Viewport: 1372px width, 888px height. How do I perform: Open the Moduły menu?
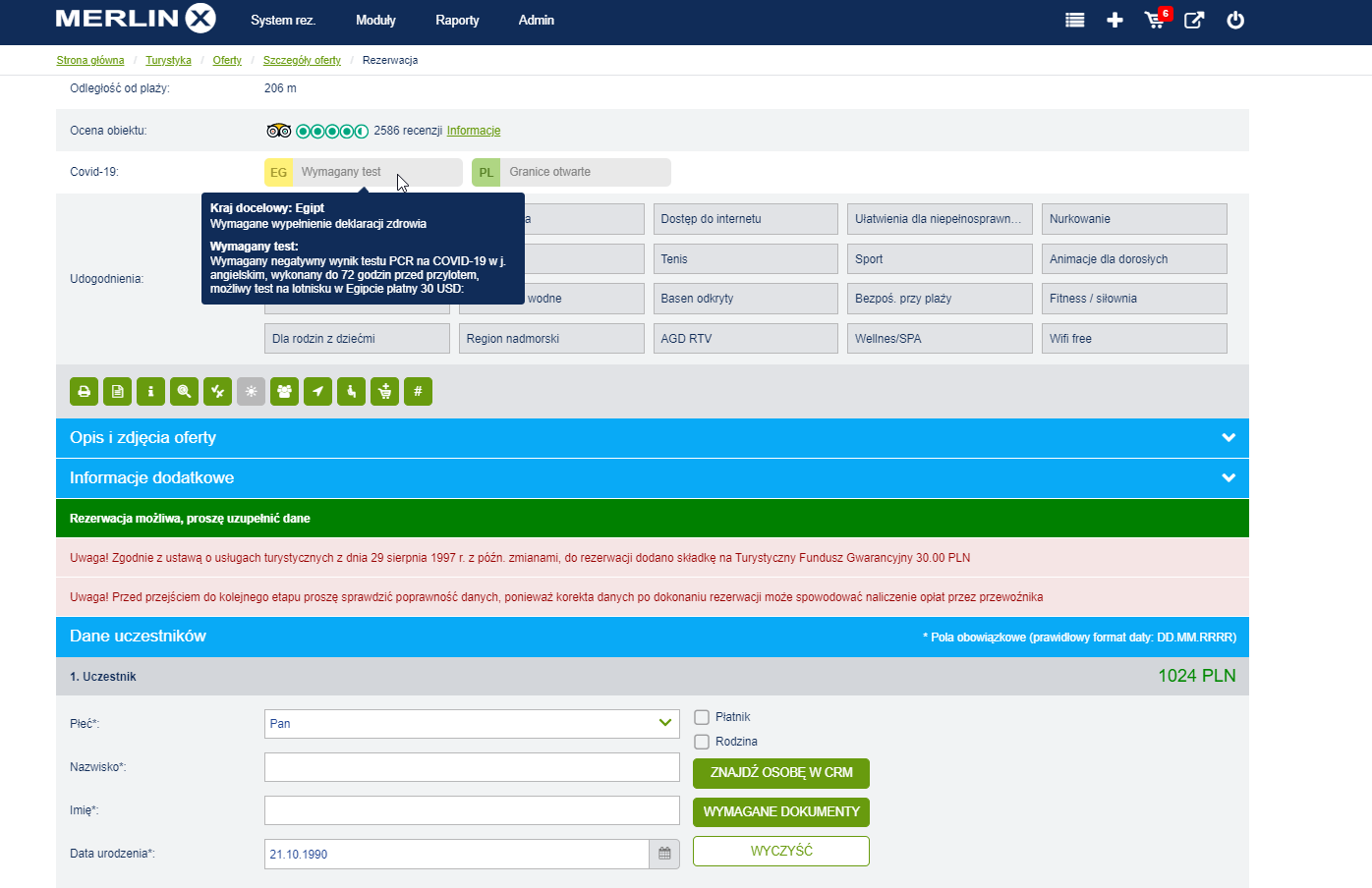[375, 20]
